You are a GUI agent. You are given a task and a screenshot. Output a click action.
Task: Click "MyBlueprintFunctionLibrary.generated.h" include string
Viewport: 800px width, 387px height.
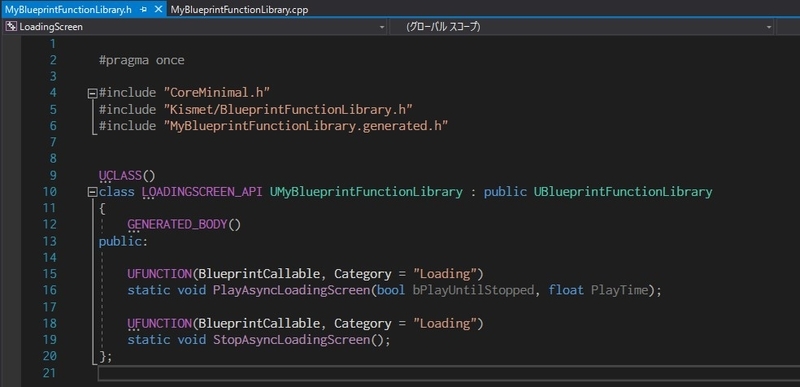[x=306, y=125]
